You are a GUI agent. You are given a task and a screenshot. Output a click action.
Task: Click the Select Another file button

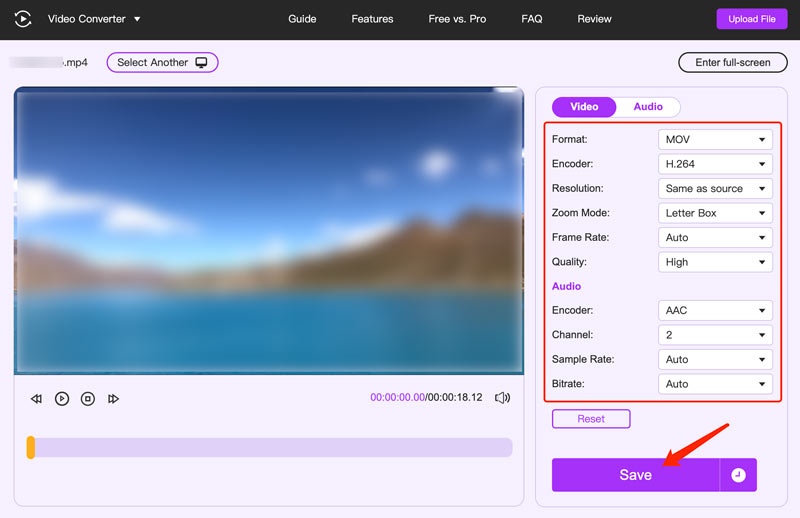(162, 62)
